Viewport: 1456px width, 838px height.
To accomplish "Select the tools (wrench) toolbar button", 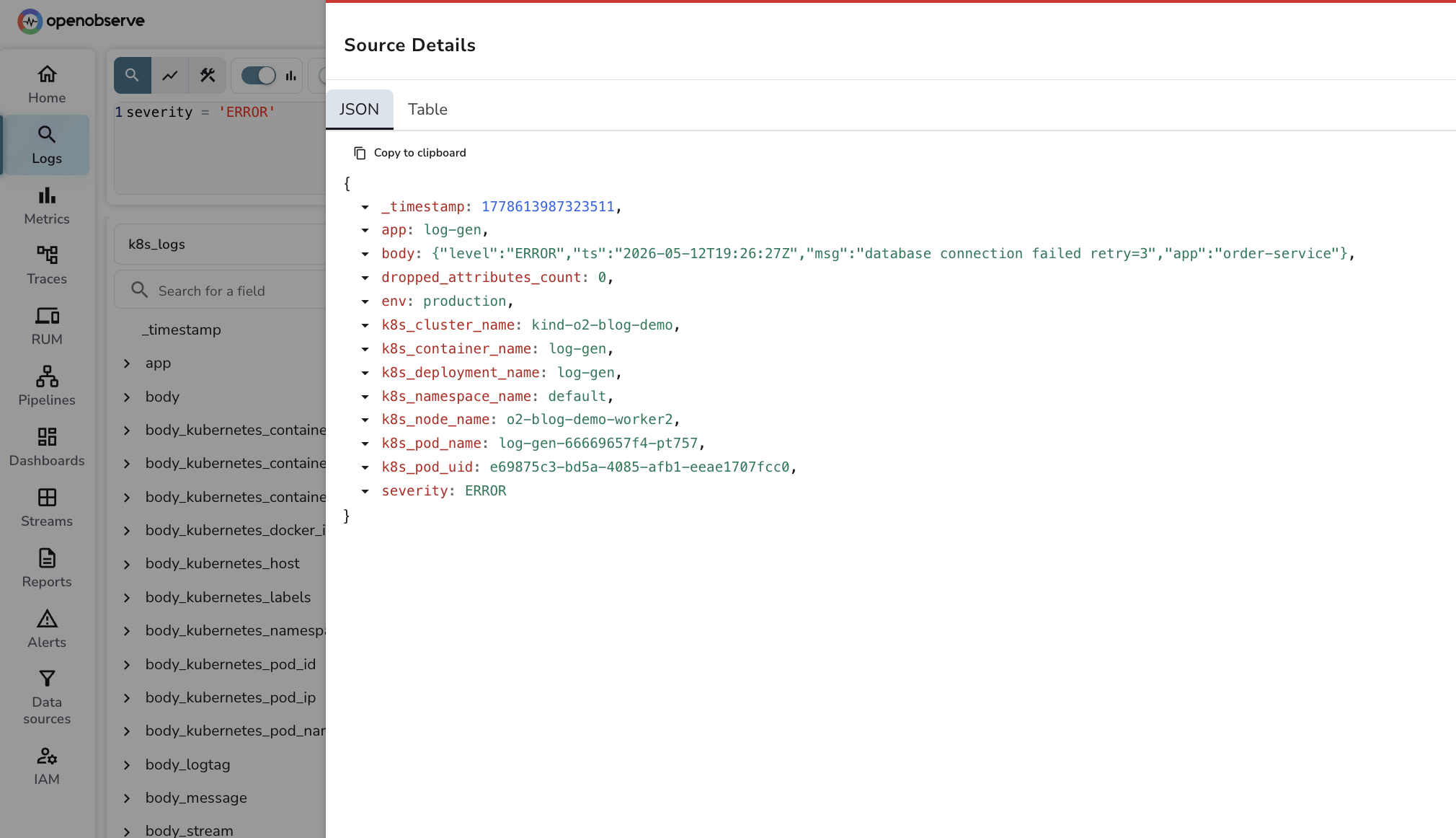I will click(x=208, y=75).
